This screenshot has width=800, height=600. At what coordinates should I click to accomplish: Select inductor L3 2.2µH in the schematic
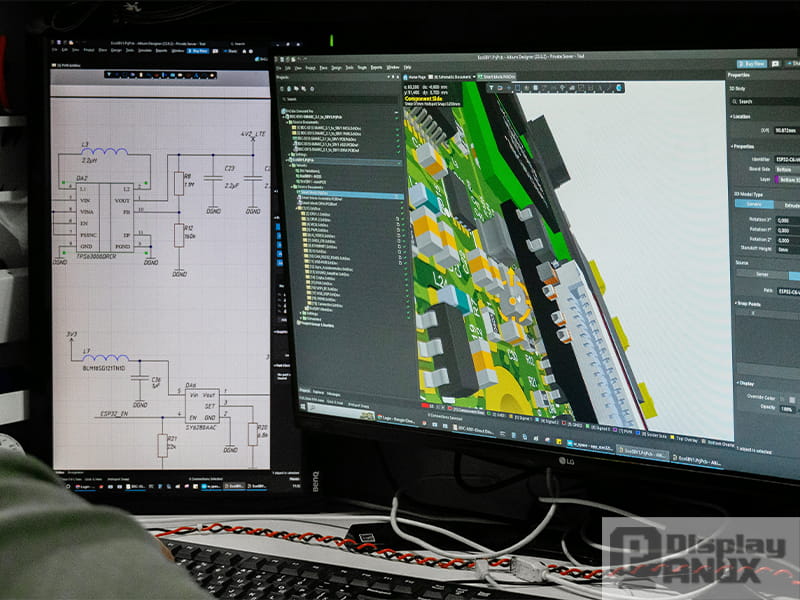pyautogui.click(x=104, y=151)
